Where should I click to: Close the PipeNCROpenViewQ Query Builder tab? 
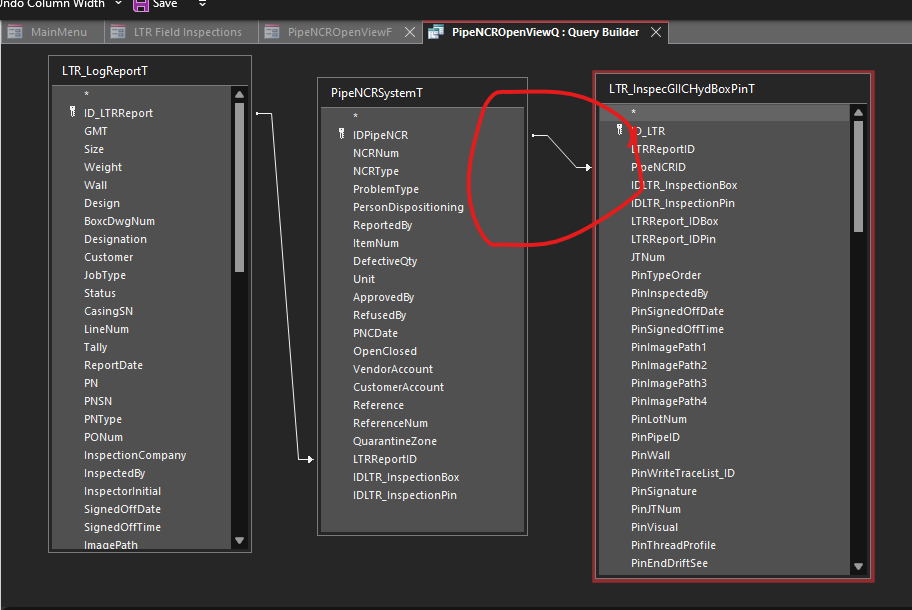(x=656, y=32)
